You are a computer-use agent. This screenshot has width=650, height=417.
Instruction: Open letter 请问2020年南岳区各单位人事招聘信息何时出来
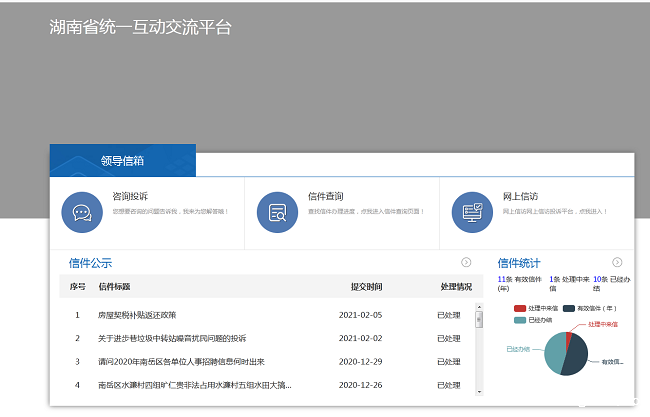(x=181, y=361)
